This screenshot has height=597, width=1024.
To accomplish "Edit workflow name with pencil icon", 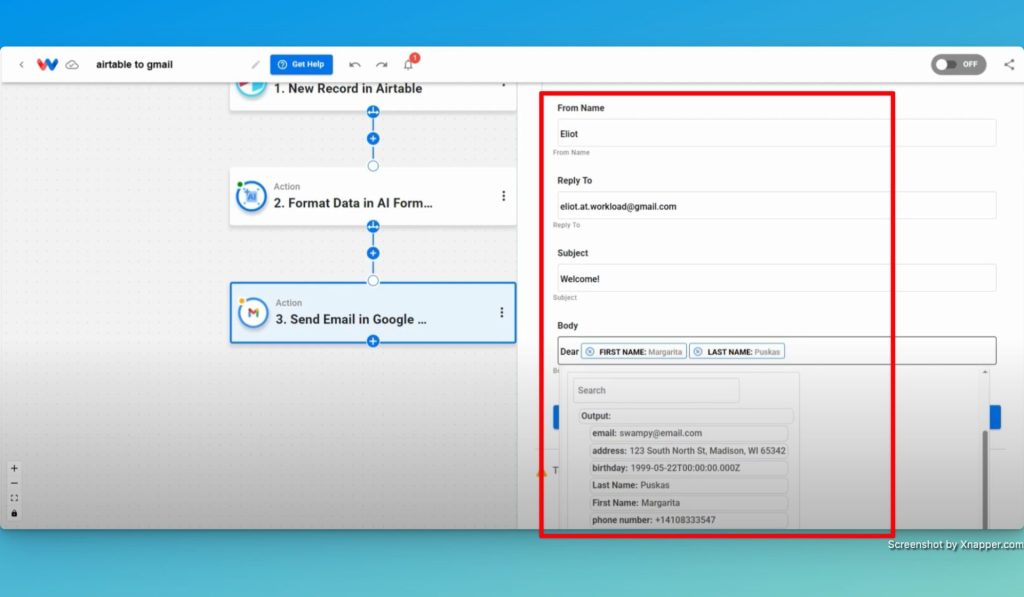I will tap(255, 65).
